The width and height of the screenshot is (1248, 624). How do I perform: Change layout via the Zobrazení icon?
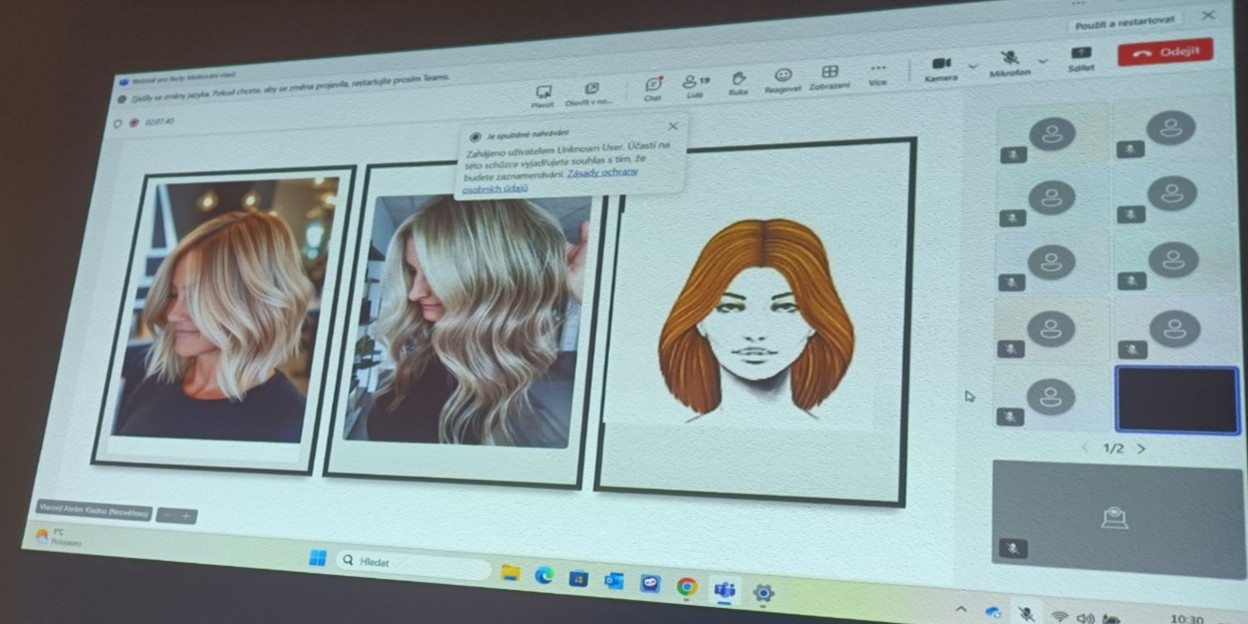[829, 73]
